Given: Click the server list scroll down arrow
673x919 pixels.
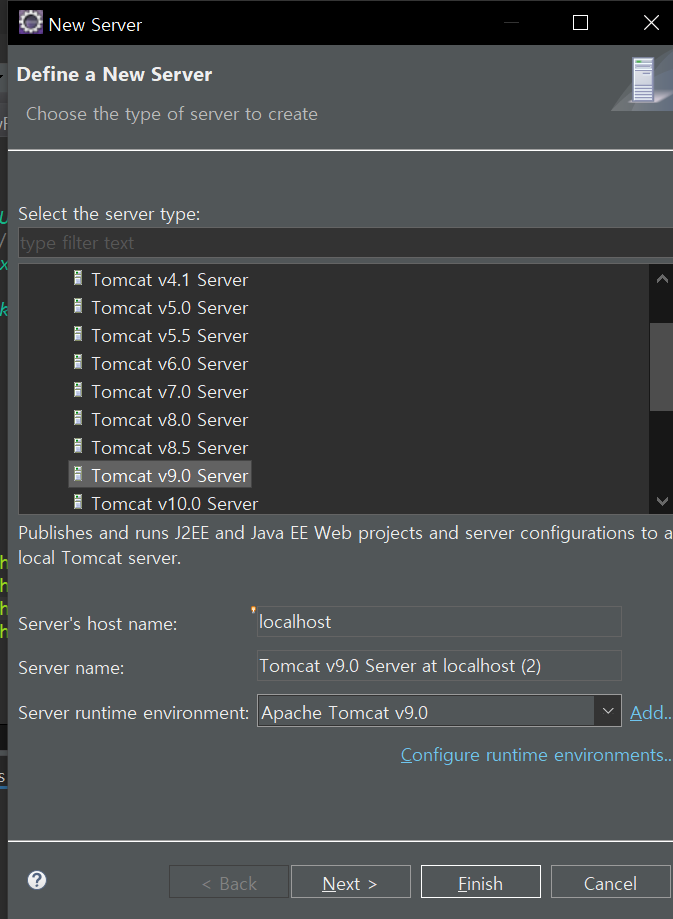Looking at the screenshot, I should [662, 501].
